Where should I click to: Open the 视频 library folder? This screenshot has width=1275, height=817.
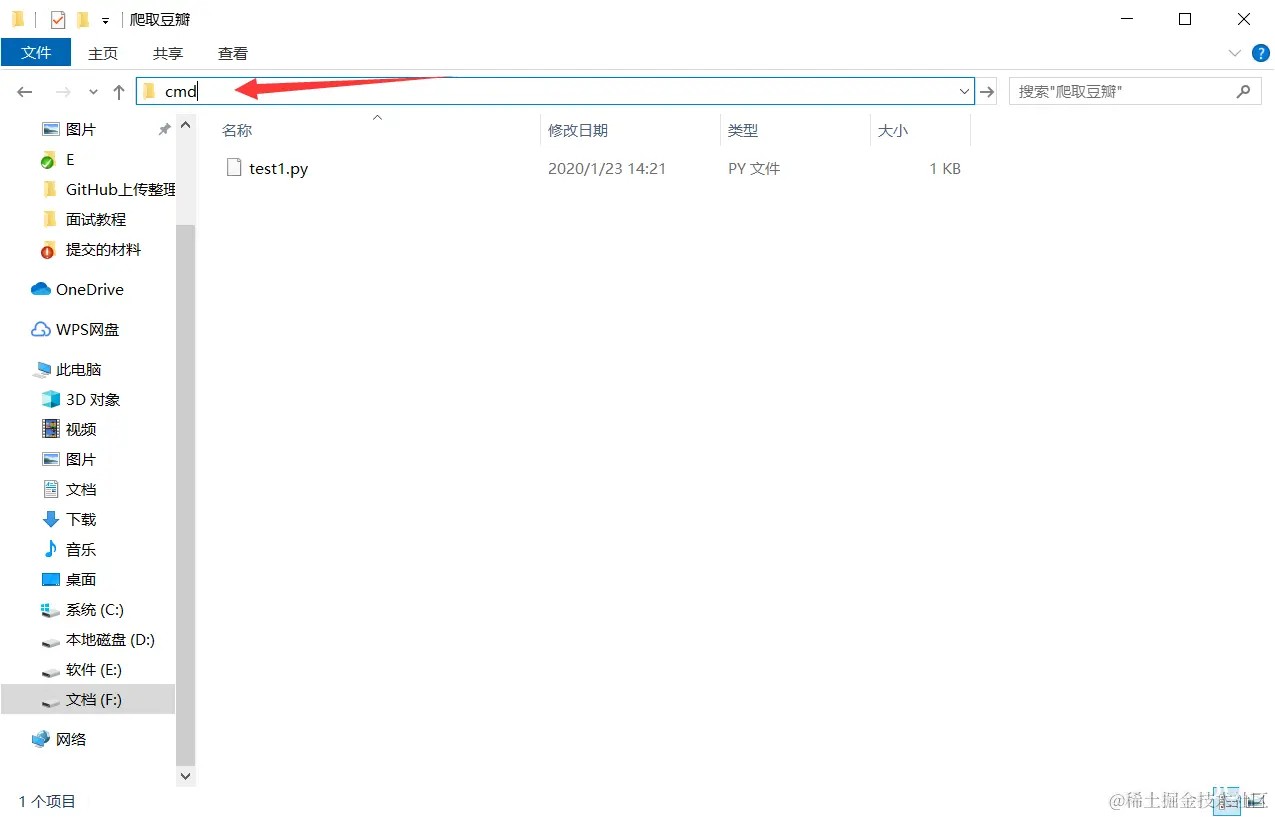81,430
